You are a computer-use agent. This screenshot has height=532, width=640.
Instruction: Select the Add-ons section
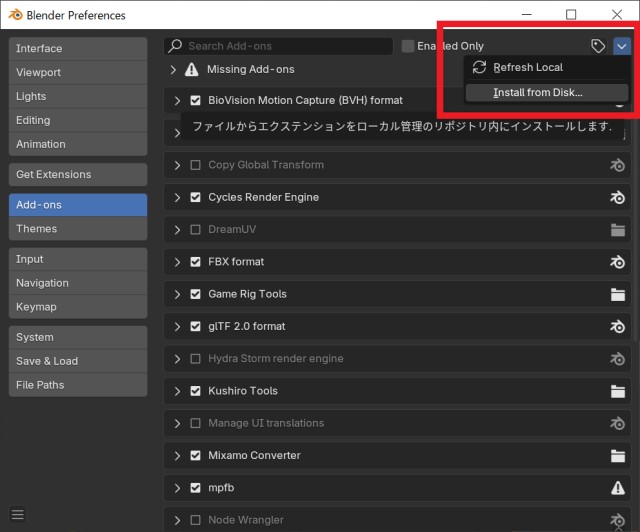click(78, 205)
